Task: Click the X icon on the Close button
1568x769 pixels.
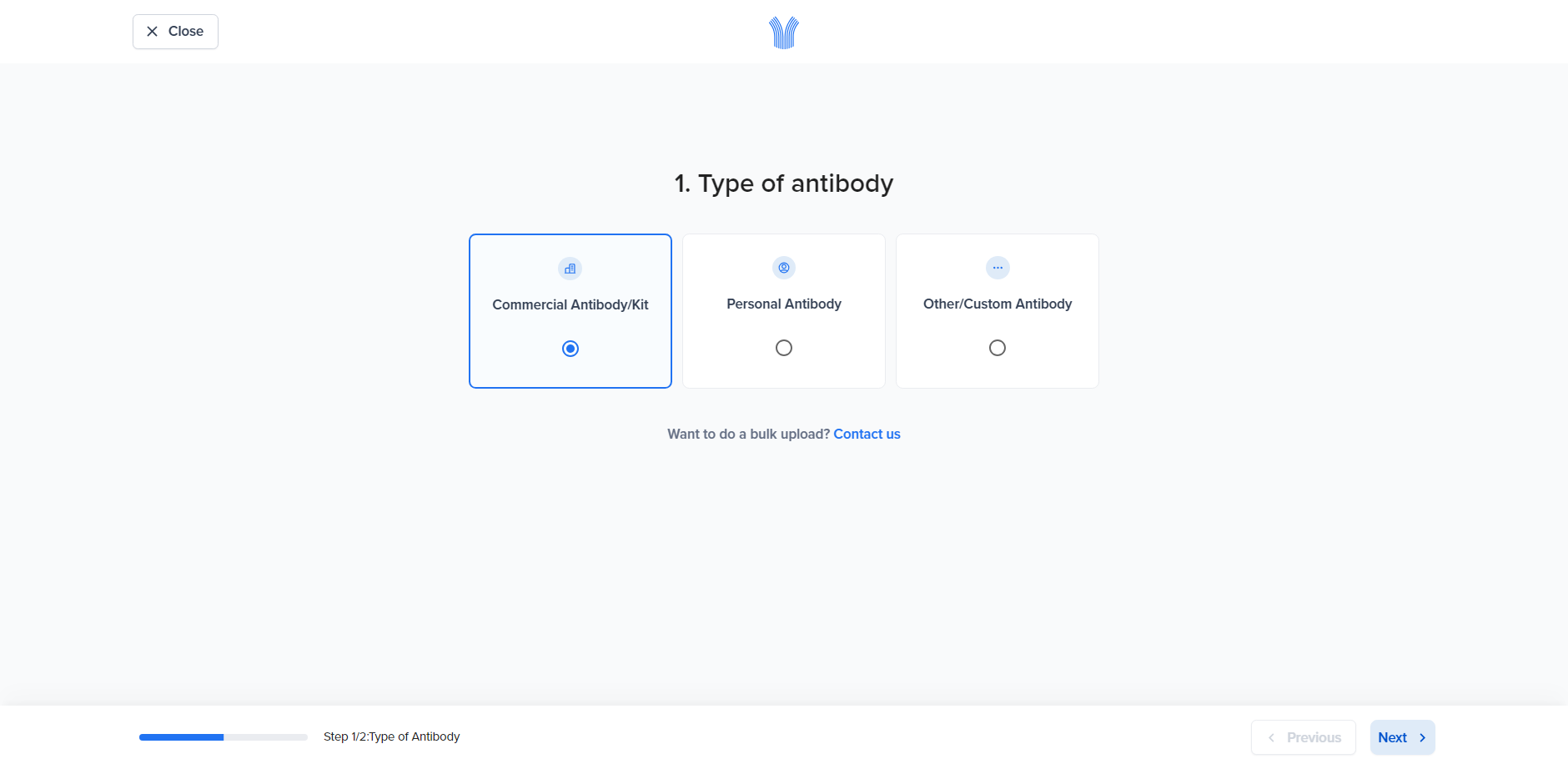Action: tap(152, 32)
